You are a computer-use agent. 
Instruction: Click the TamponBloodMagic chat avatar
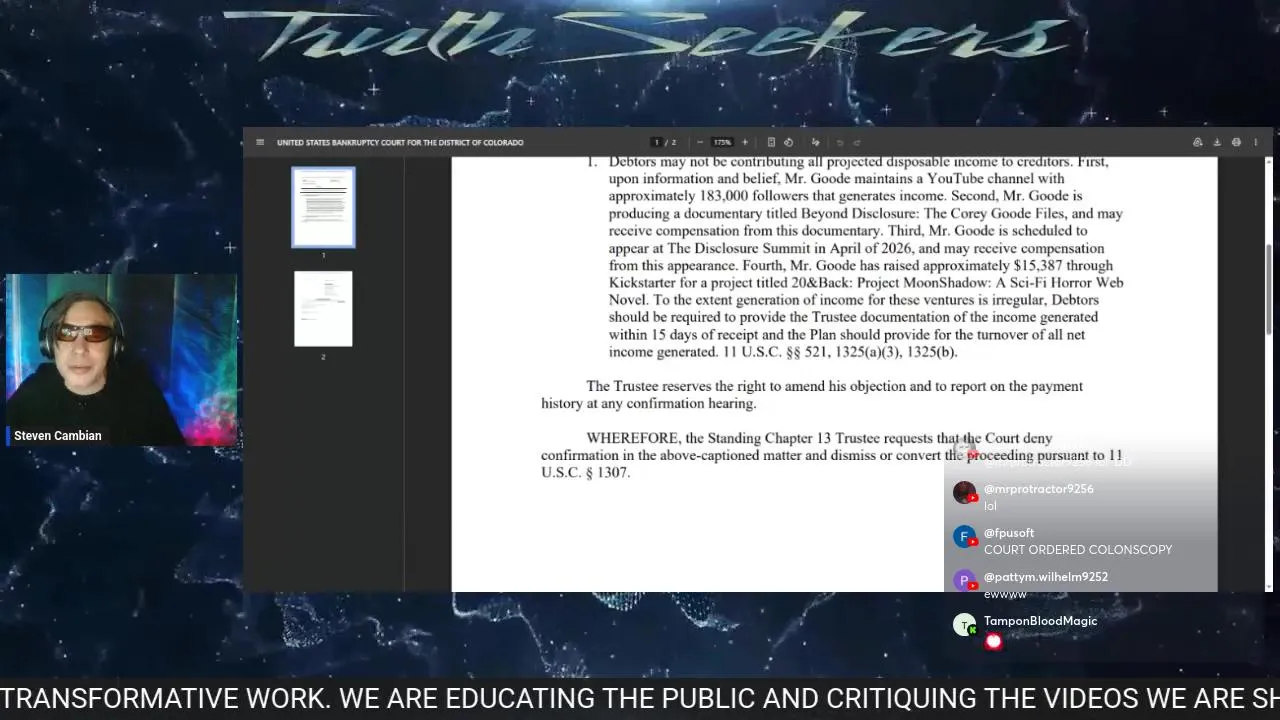(x=964, y=625)
